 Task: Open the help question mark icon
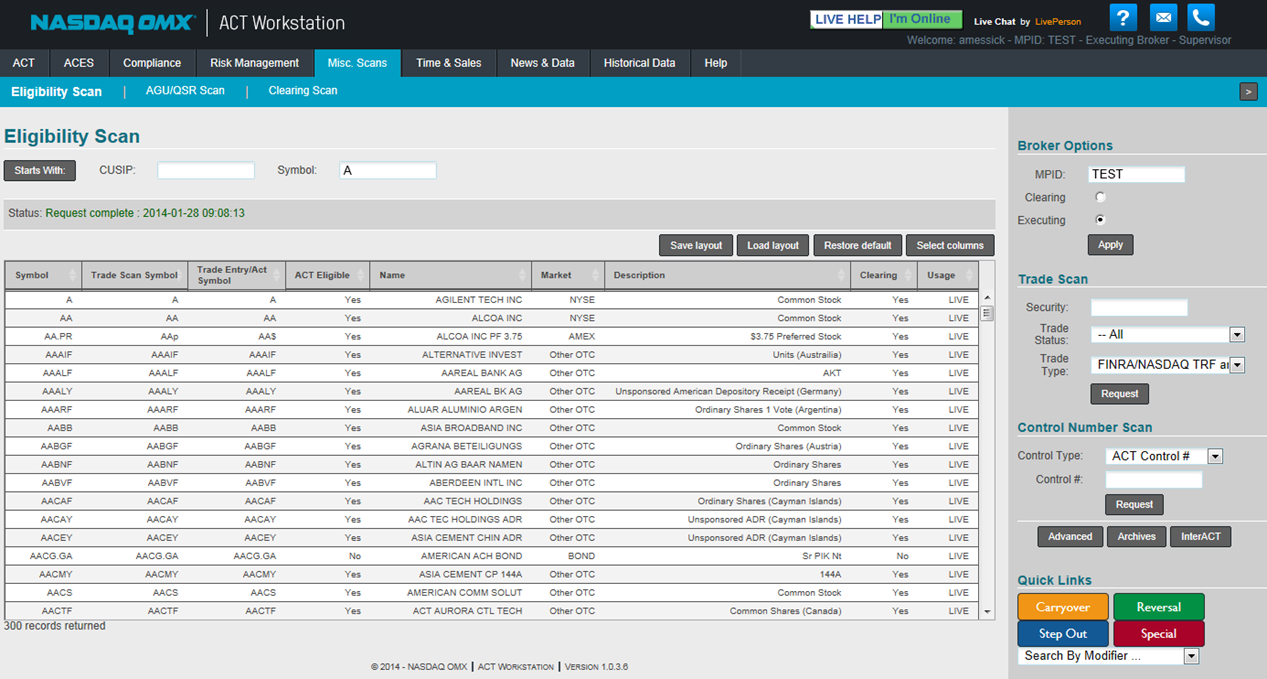[x=1124, y=17]
